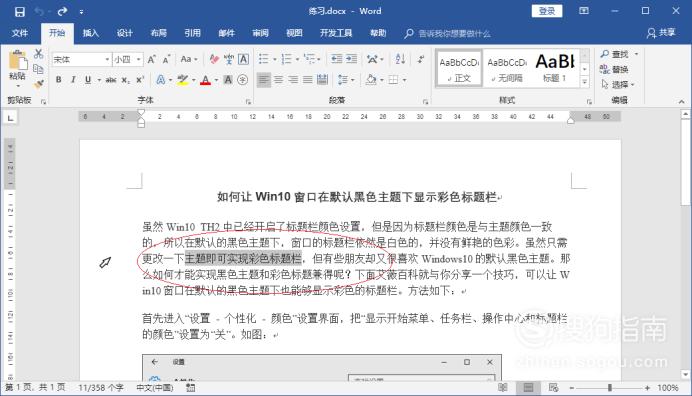Image resolution: width=692 pixels, height=396 pixels.
Task: Open highlight color dropdown arrow
Action: pyautogui.click(x=194, y=80)
